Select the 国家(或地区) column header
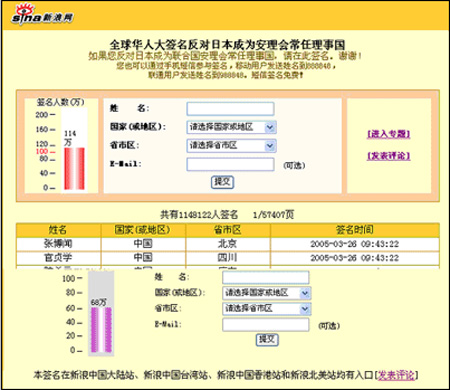This screenshot has width=450, height=390. 143,230
